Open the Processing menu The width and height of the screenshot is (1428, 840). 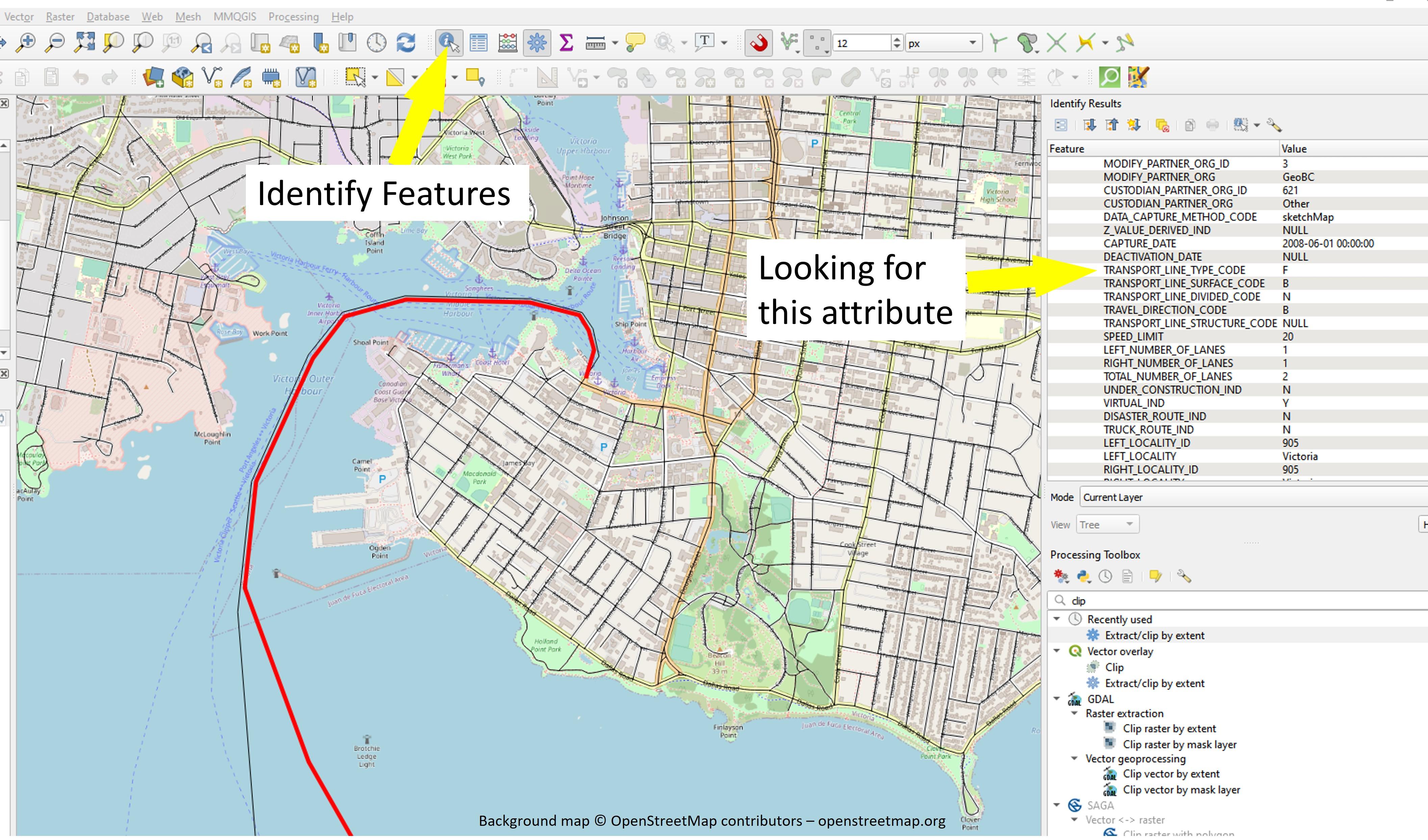(293, 17)
